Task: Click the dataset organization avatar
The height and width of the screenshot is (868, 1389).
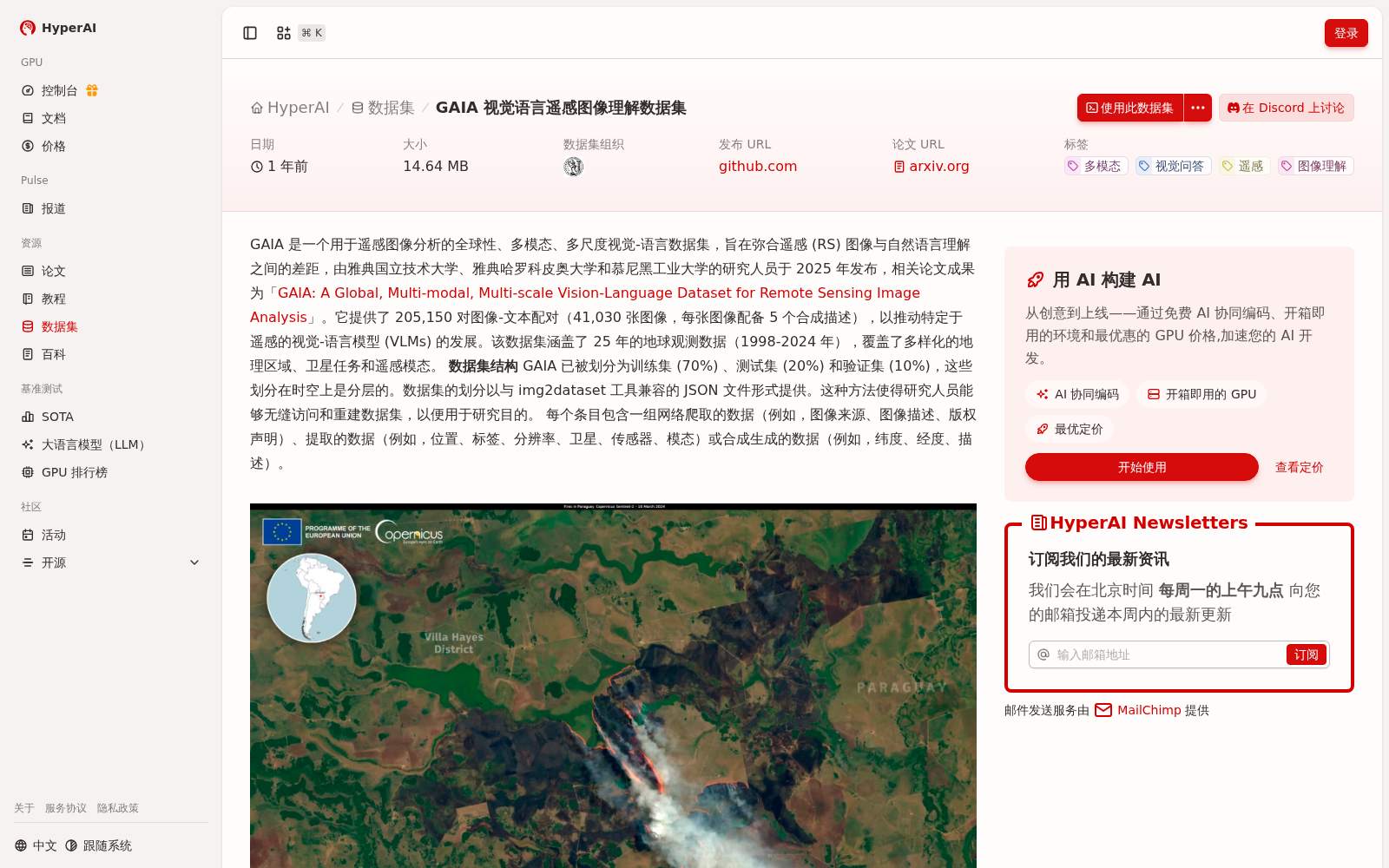Action: pyautogui.click(x=573, y=167)
